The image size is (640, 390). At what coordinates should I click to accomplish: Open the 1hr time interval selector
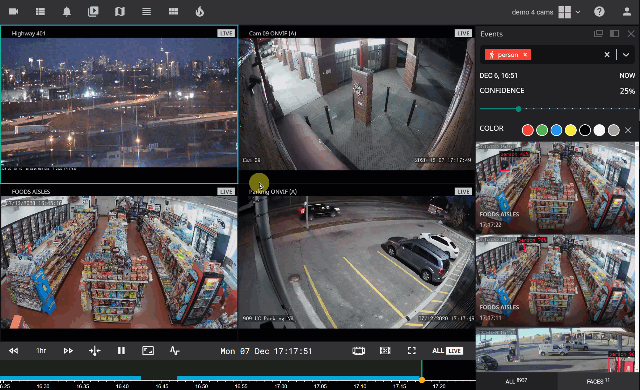pyautogui.click(x=41, y=350)
